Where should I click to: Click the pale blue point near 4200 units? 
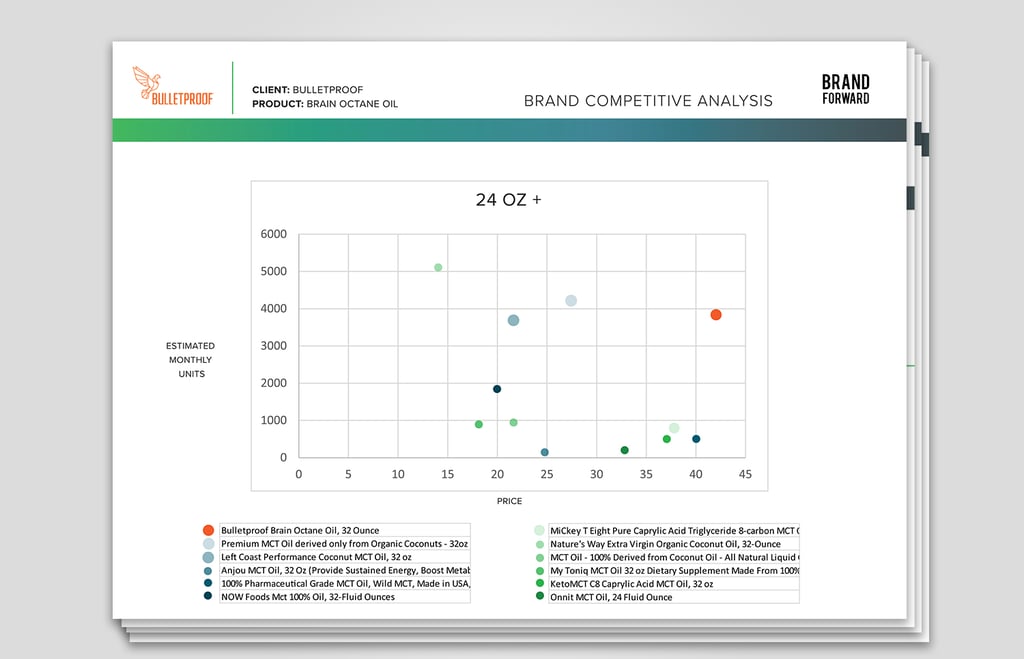click(571, 300)
